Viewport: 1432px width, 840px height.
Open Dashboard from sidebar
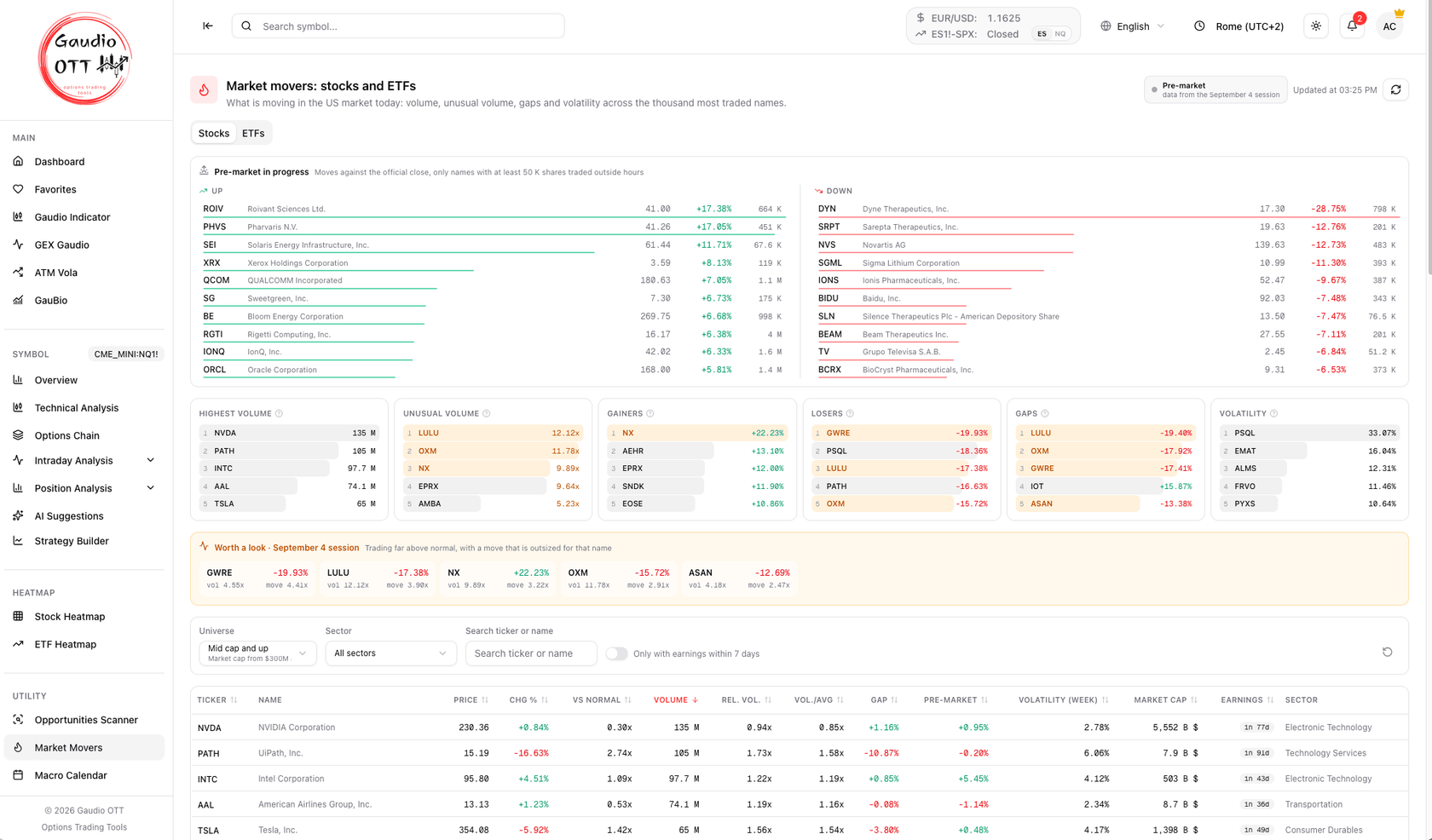pos(84,162)
